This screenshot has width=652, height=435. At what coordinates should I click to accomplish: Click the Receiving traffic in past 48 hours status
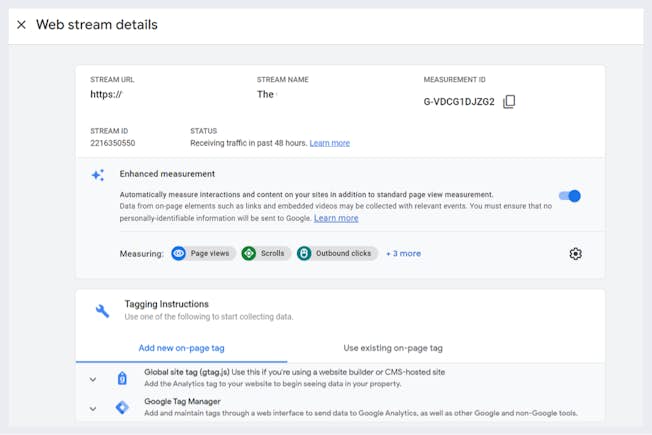coord(249,143)
